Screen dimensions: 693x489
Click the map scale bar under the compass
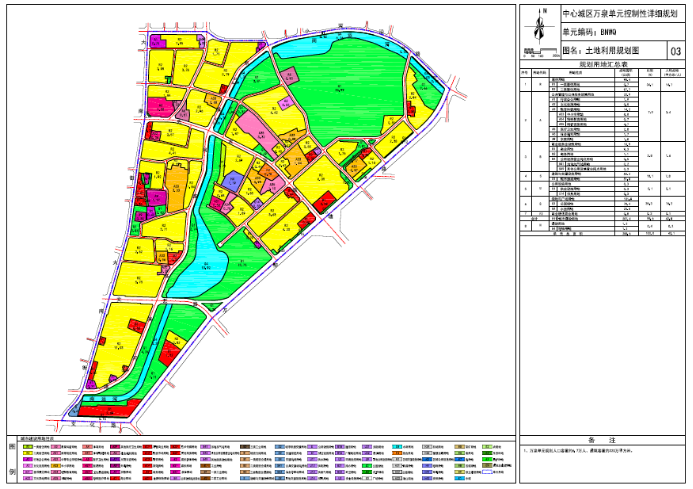541,52
